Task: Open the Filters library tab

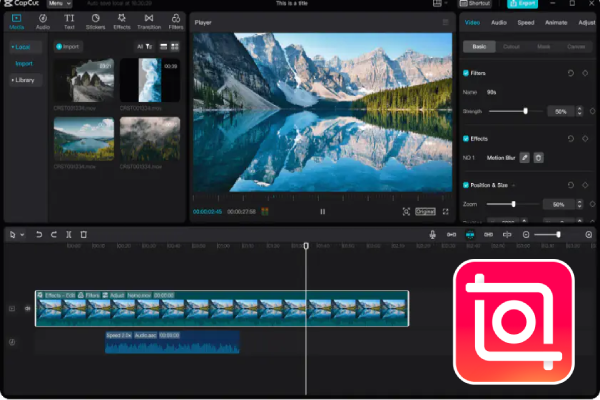Action: coord(176,22)
